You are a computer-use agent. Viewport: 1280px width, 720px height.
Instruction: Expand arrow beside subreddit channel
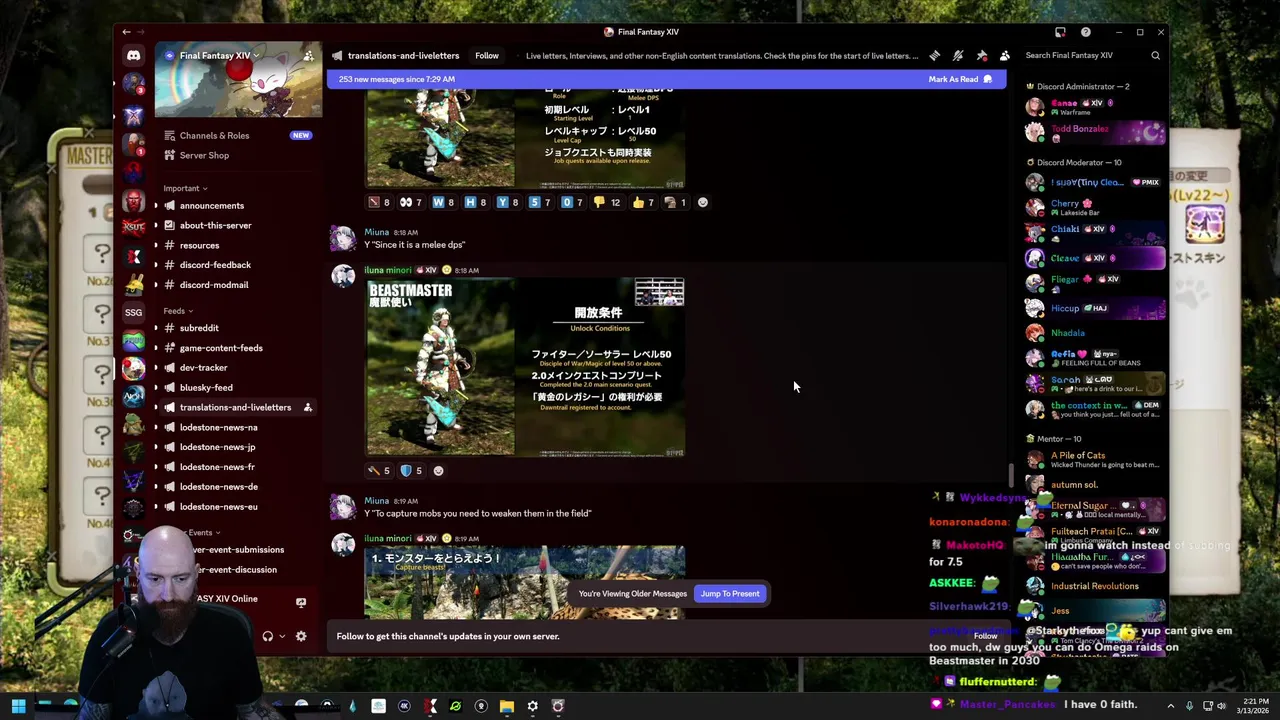(x=155, y=328)
